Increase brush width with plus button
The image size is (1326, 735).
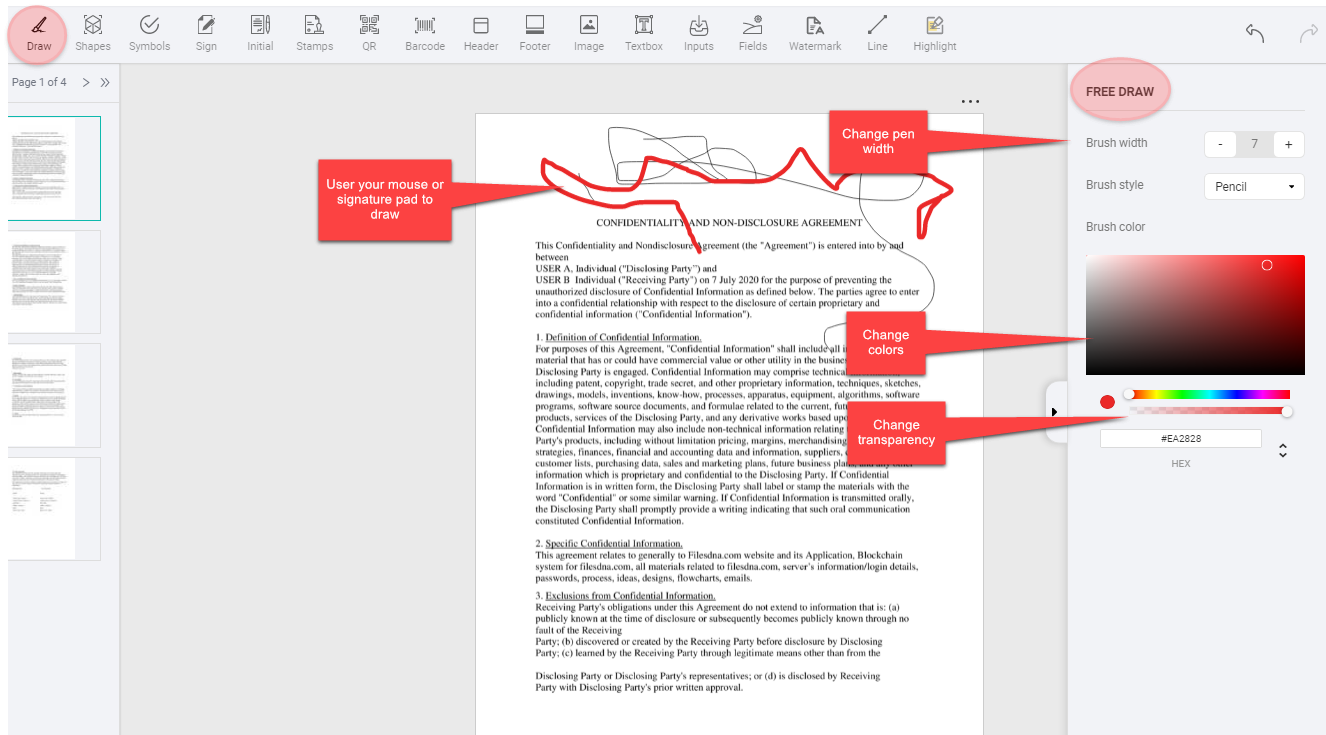pos(1289,144)
